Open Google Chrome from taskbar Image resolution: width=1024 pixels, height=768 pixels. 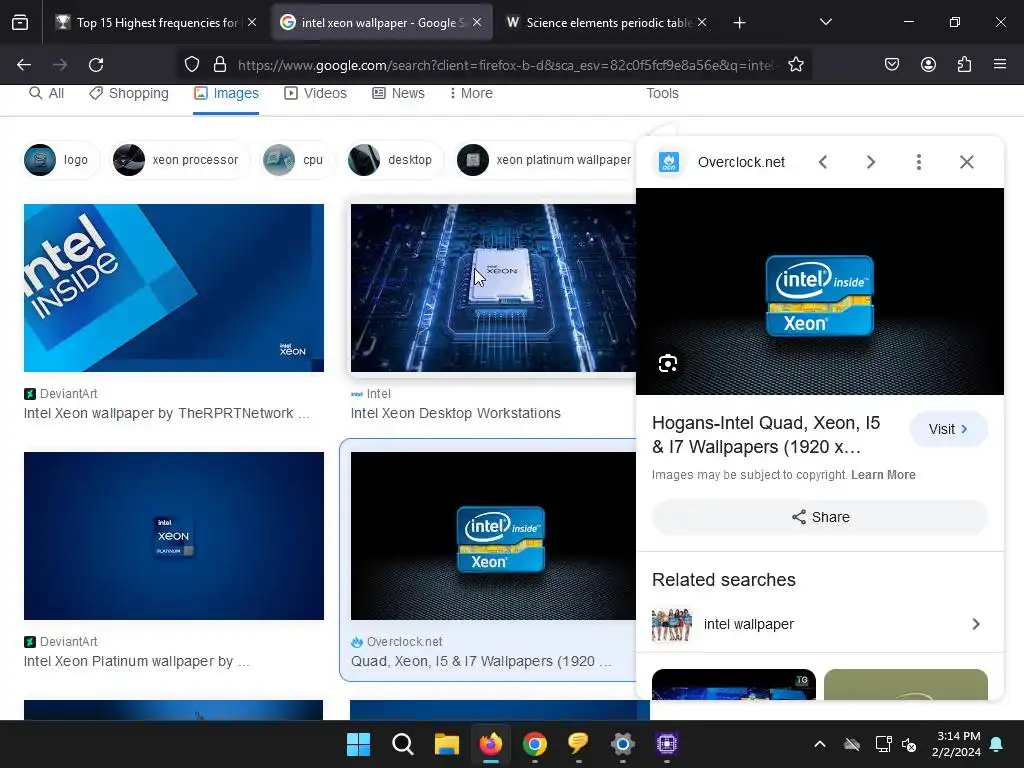point(535,744)
